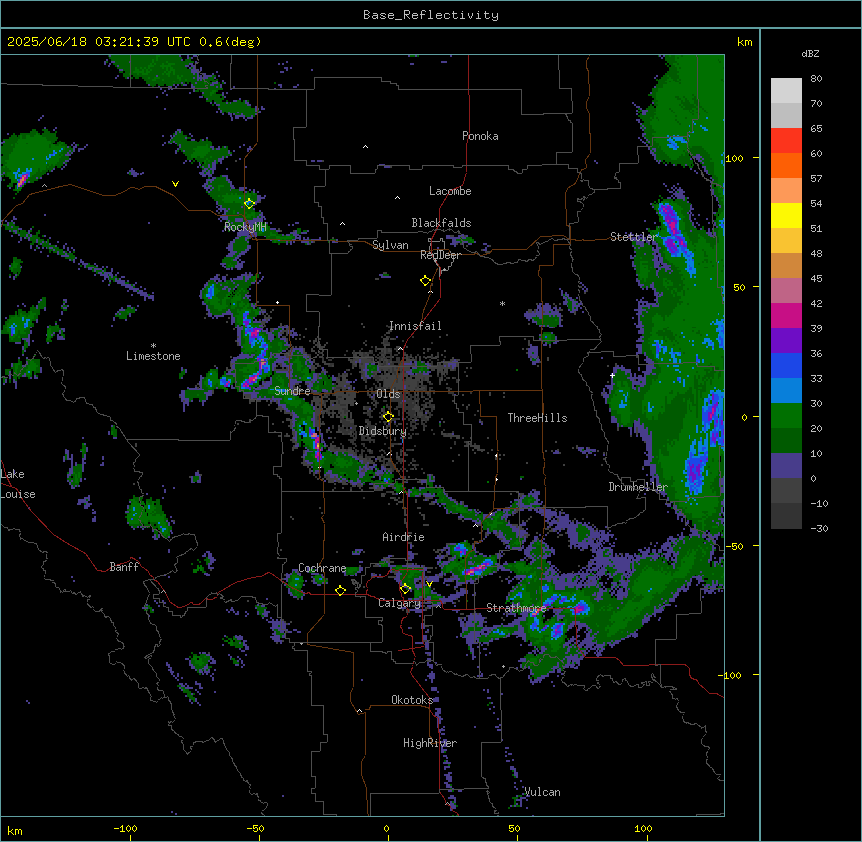Pick the mauve 42-45 dBZ legend swatch
This screenshot has width=862, height=842.
click(x=786, y=291)
